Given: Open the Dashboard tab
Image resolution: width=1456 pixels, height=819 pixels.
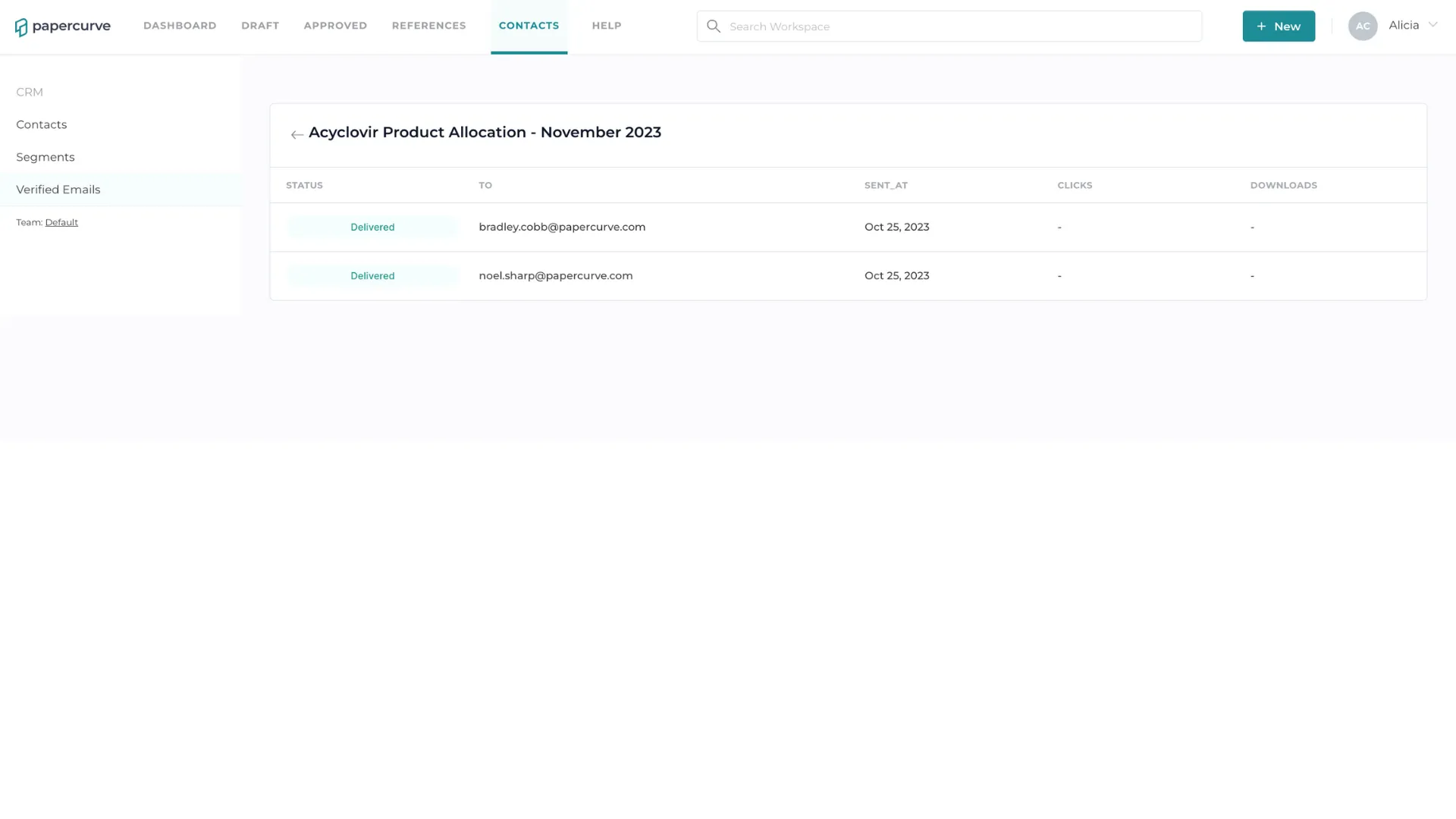Looking at the screenshot, I should click(180, 26).
